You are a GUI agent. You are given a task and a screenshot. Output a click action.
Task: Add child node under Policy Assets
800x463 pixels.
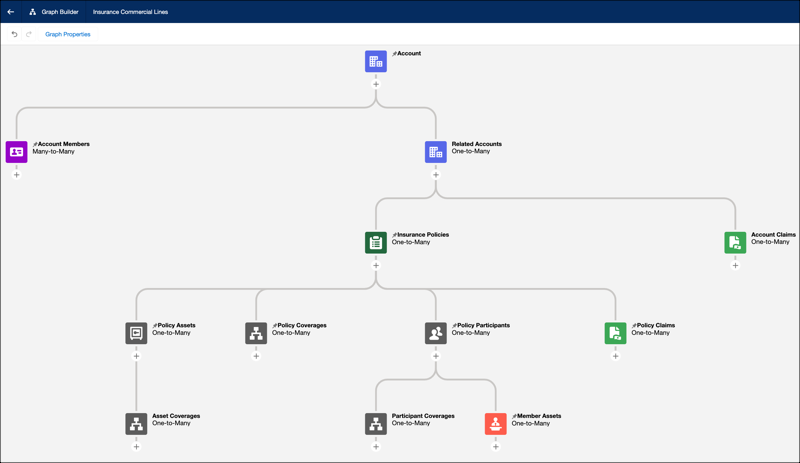coord(136,356)
